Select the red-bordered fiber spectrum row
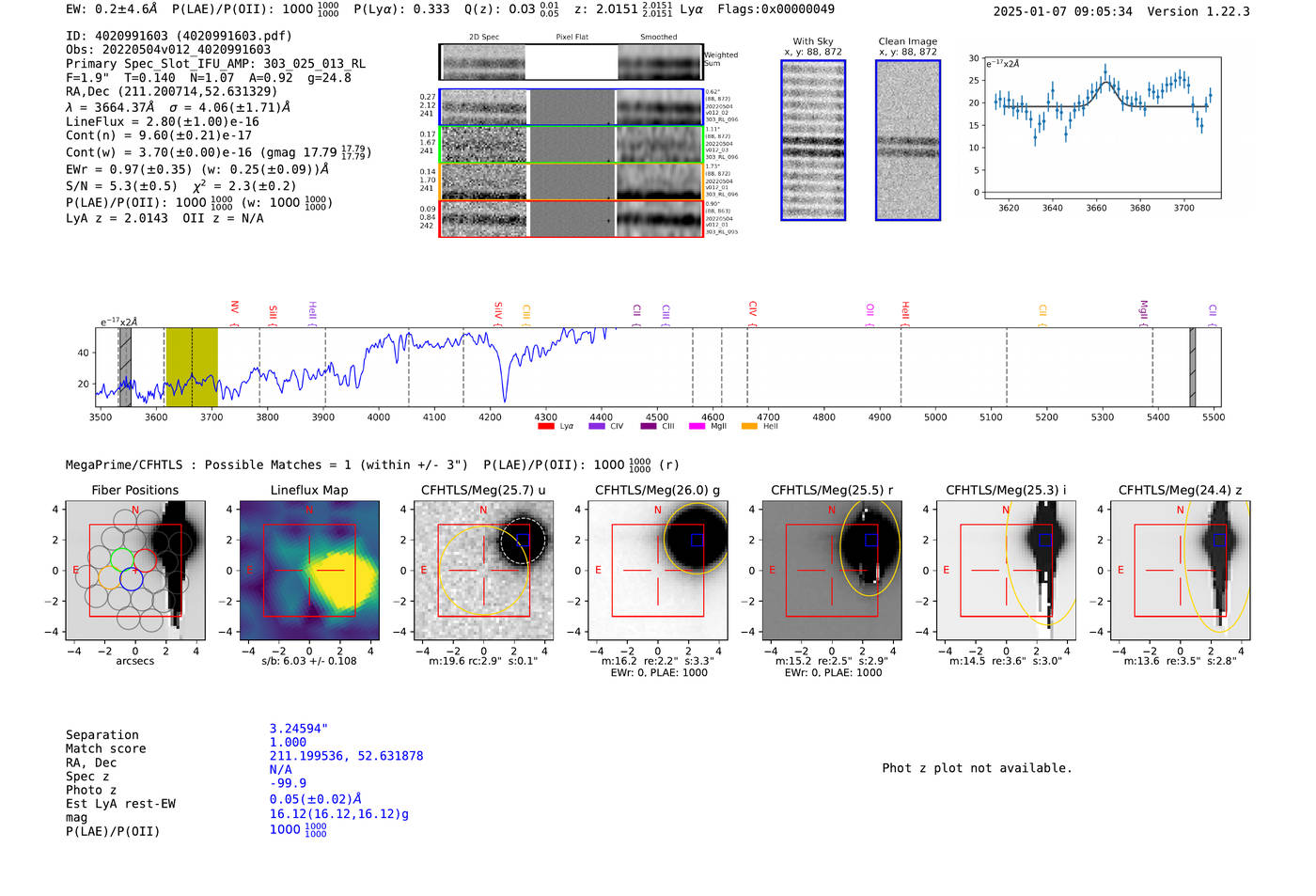 [x=571, y=218]
